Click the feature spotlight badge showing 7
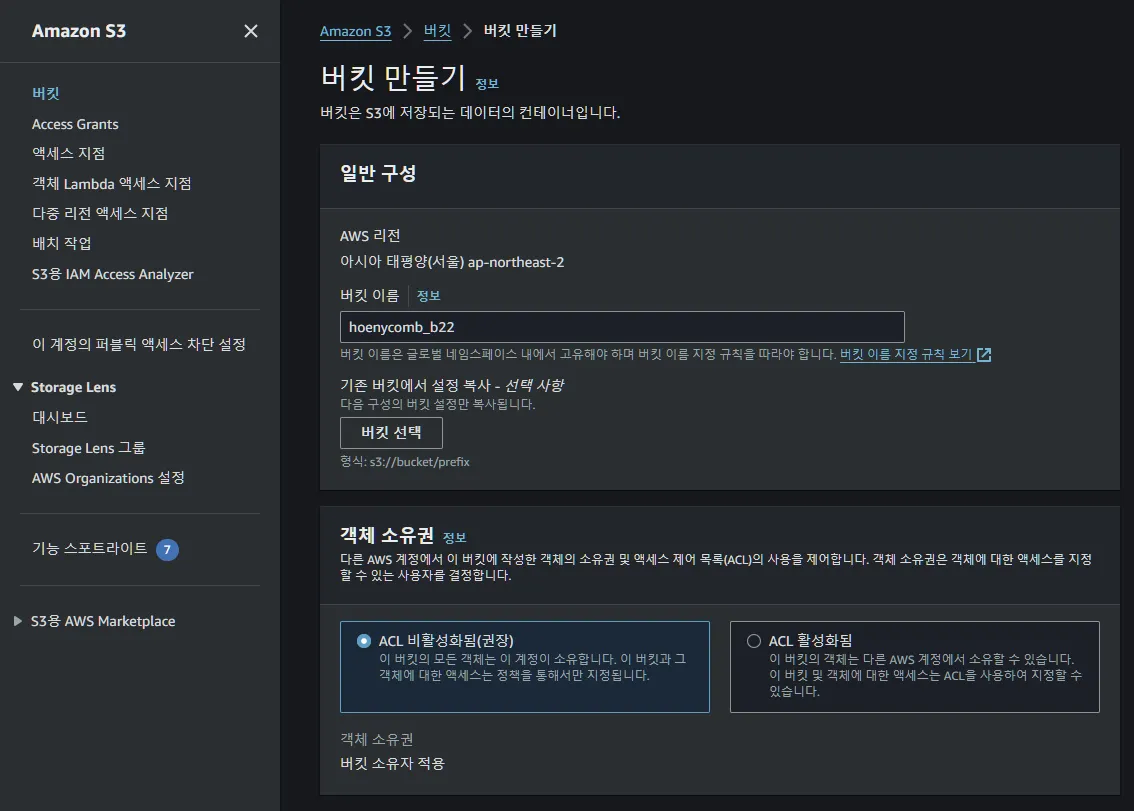The width and height of the screenshot is (1134, 811). pos(167,549)
